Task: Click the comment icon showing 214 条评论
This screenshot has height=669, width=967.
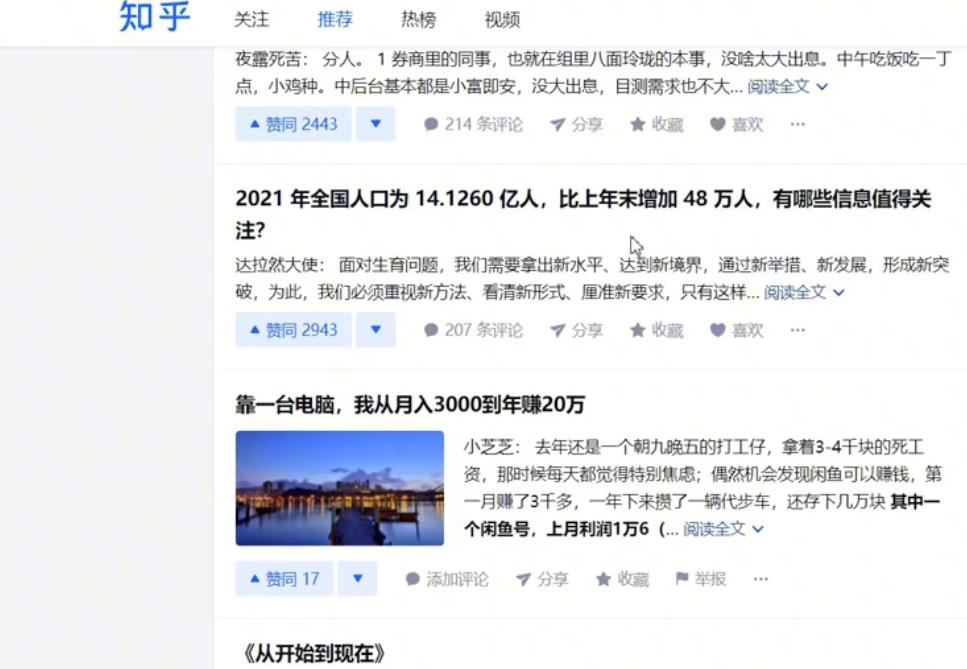Action: click(x=430, y=124)
